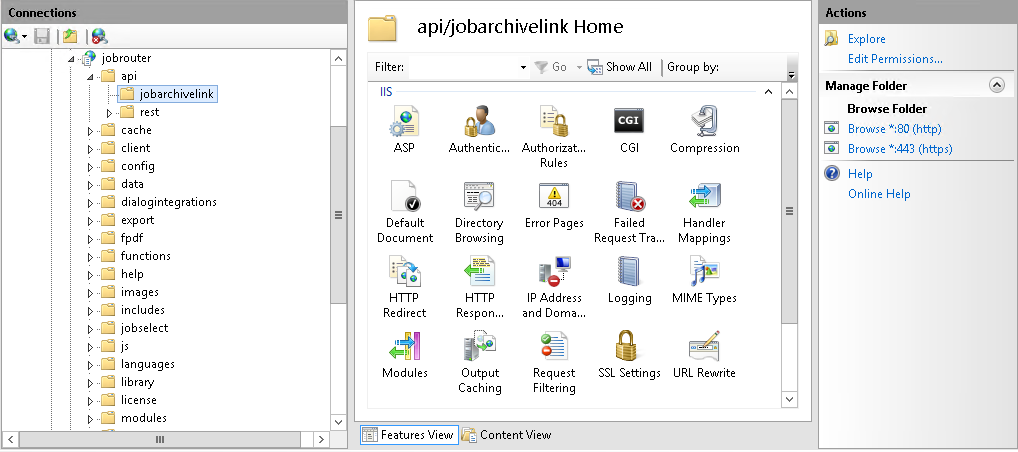Switch to Content View tab
The width and height of the screenshot is (1018, 452).
click(506, 435)
